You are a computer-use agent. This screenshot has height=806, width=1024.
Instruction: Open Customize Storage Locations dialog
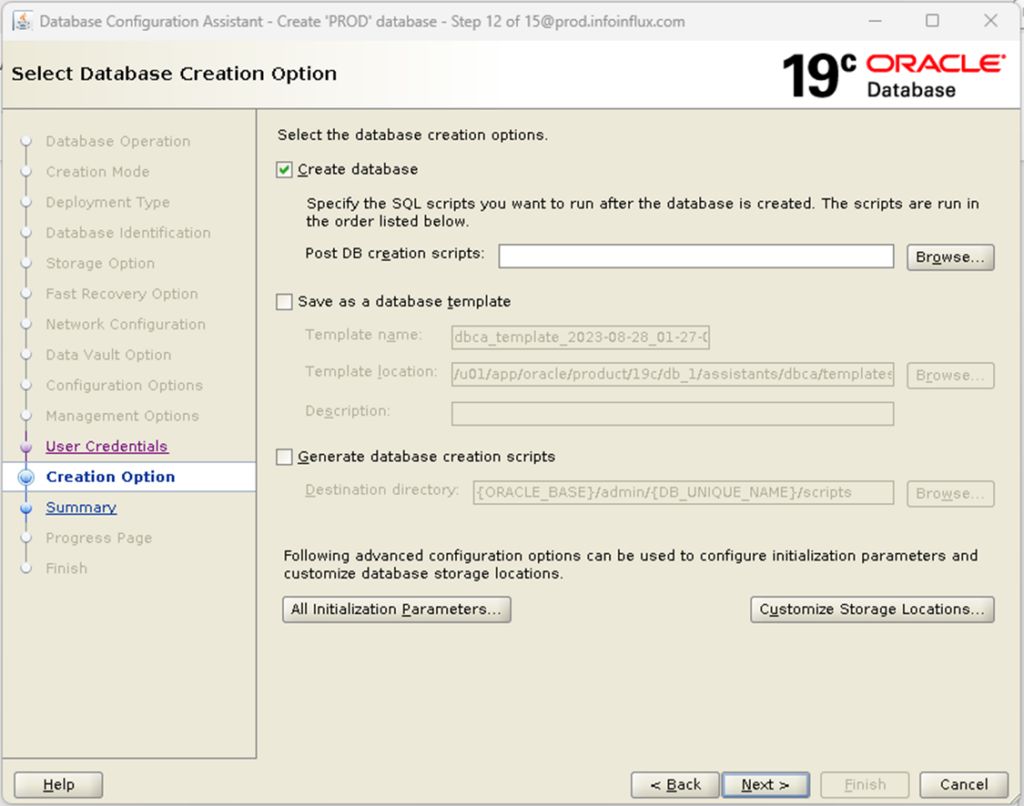click(x=871, y=609)
